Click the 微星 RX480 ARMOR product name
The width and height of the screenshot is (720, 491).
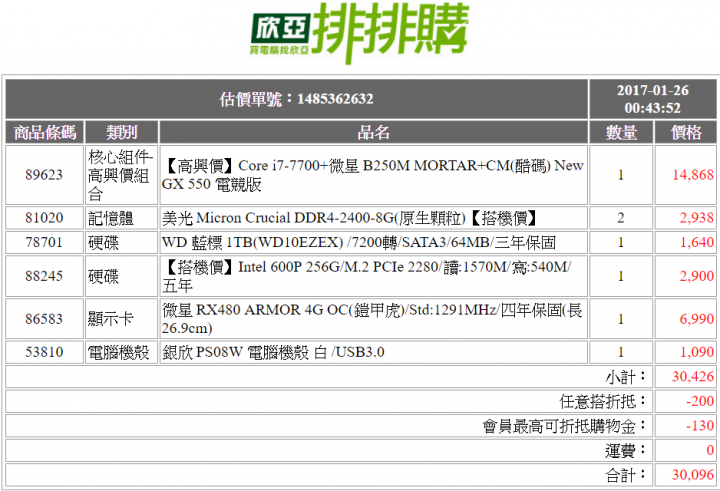[x=372, y=319]
